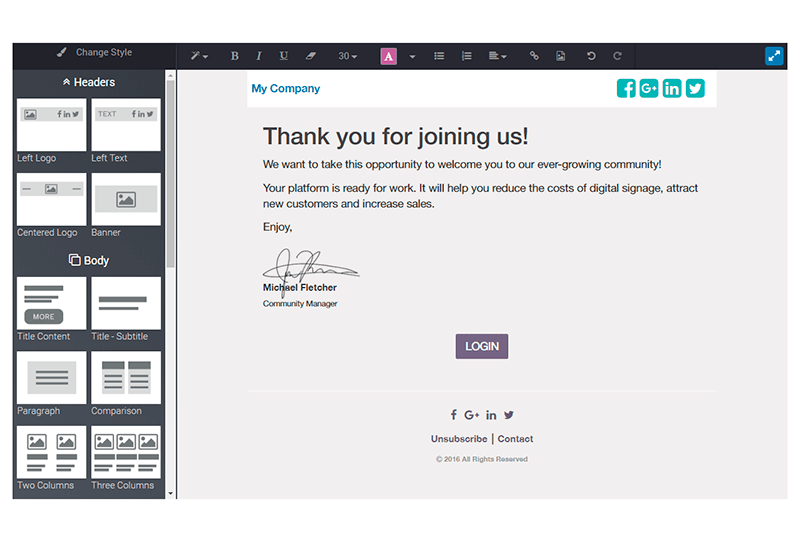
Task: Select the Left Logo header block
Action: 52,125
